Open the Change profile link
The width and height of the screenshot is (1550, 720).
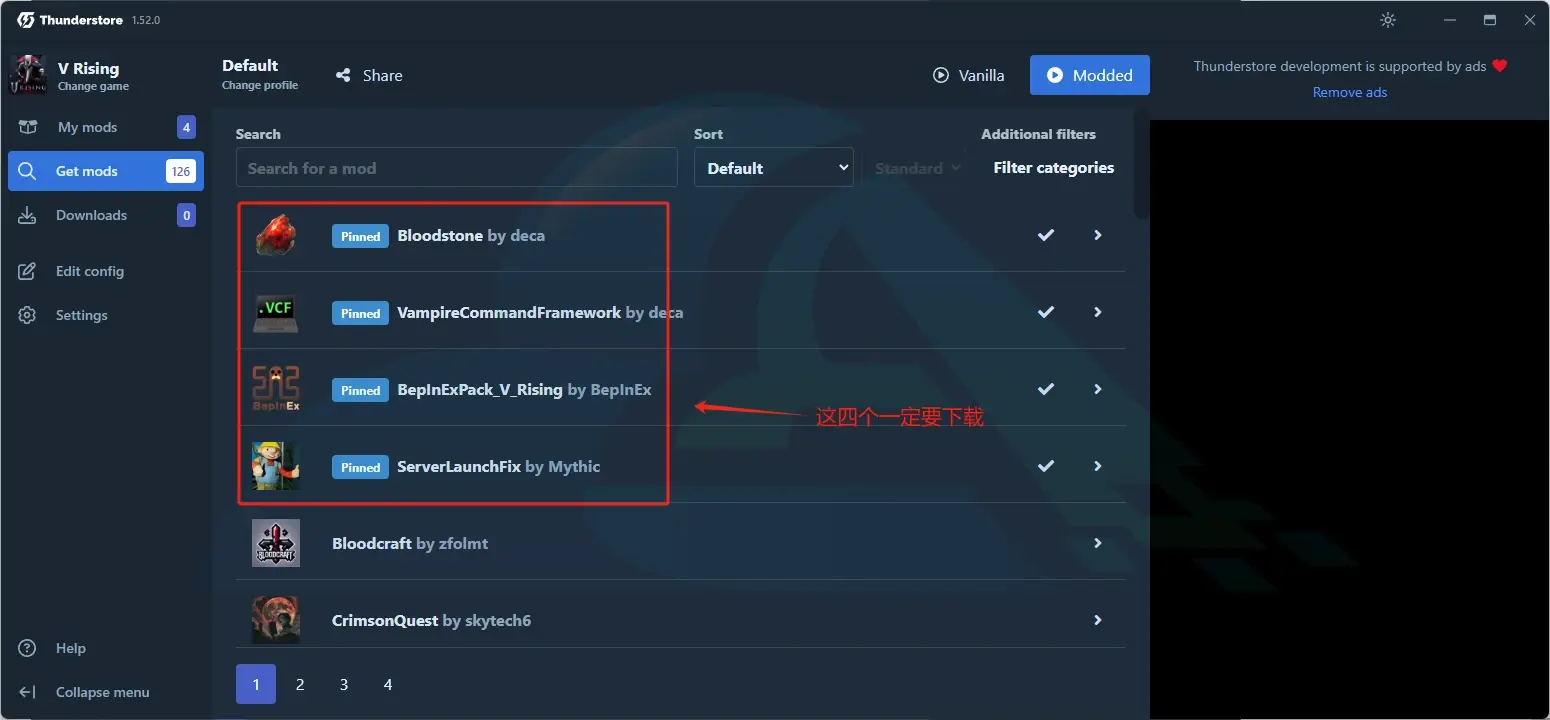click(x=260, y=85)
